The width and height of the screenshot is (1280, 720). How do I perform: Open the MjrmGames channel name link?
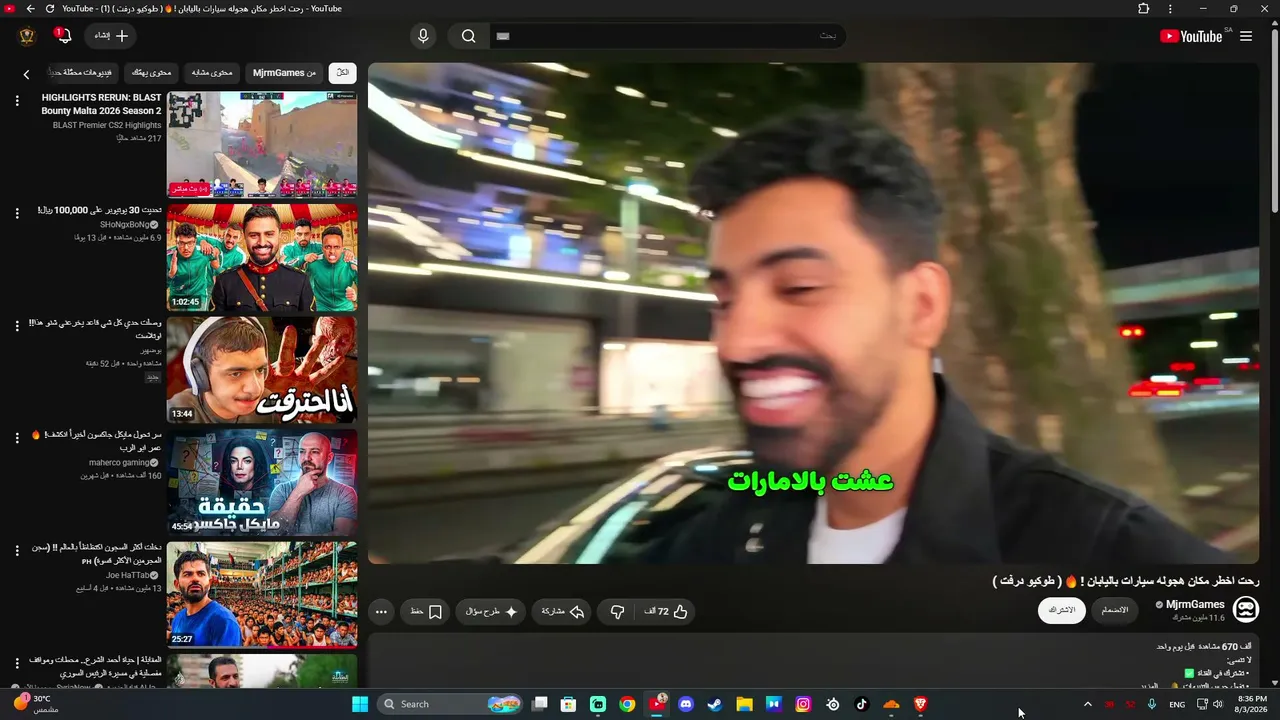pos(1195,604)
